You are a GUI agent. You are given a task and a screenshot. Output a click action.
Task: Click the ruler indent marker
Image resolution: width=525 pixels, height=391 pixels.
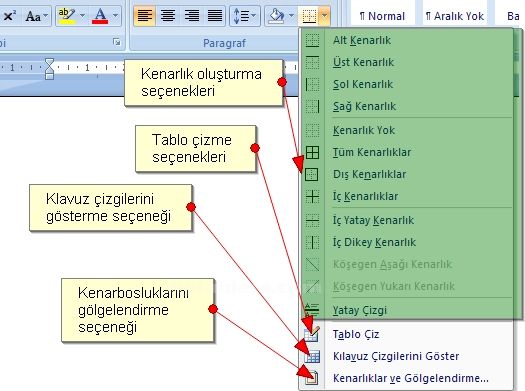[x=49, y=69]
